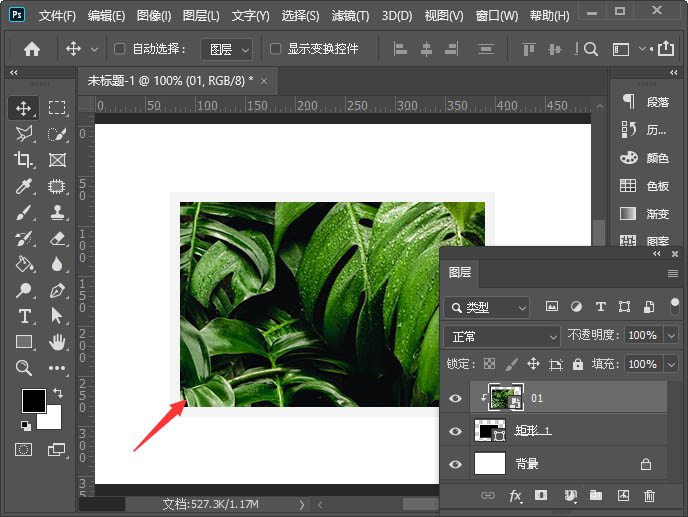Open the 图像(I) menu
This screenshot has height=517, width=688.
[154, 16]
